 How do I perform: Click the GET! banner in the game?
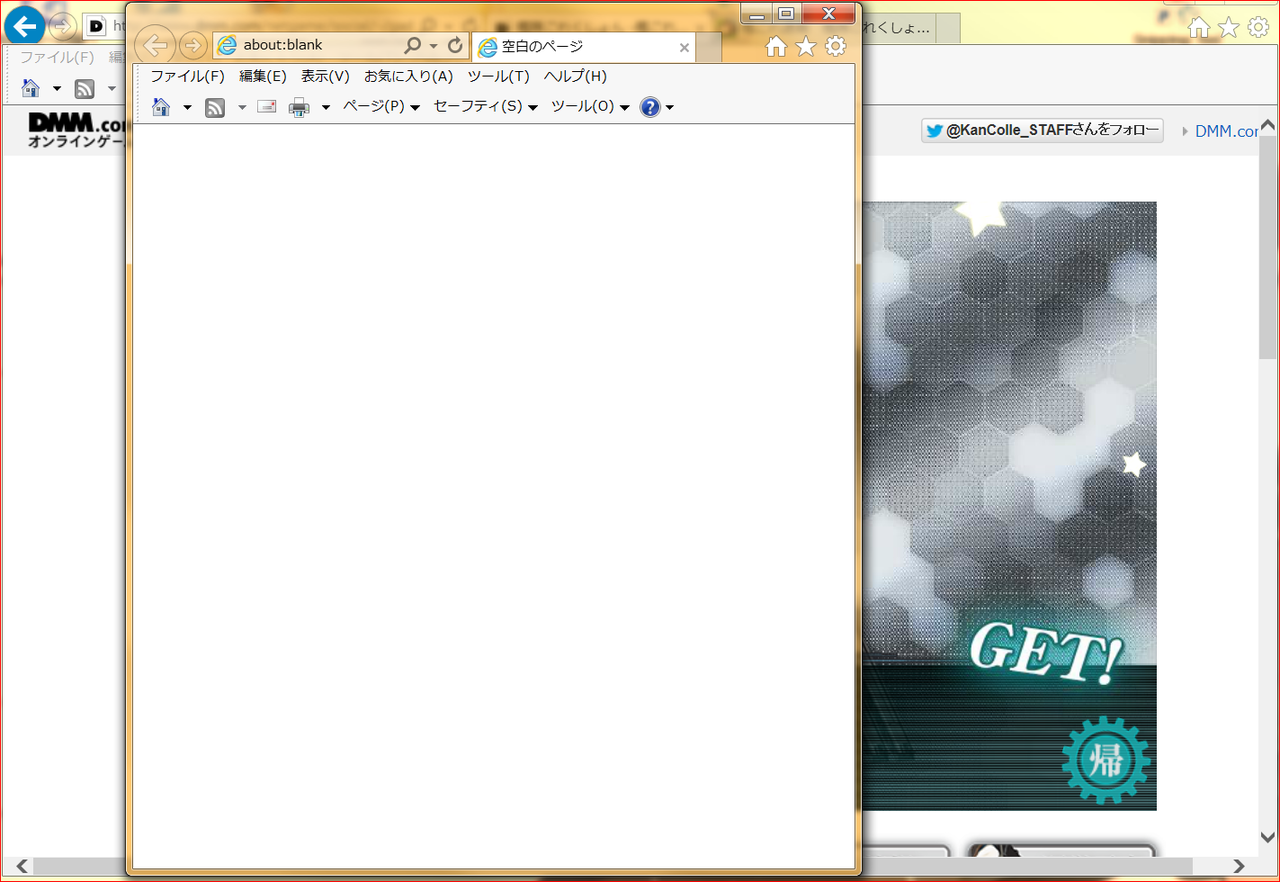pyautogui.click(x=1045, y=651)
